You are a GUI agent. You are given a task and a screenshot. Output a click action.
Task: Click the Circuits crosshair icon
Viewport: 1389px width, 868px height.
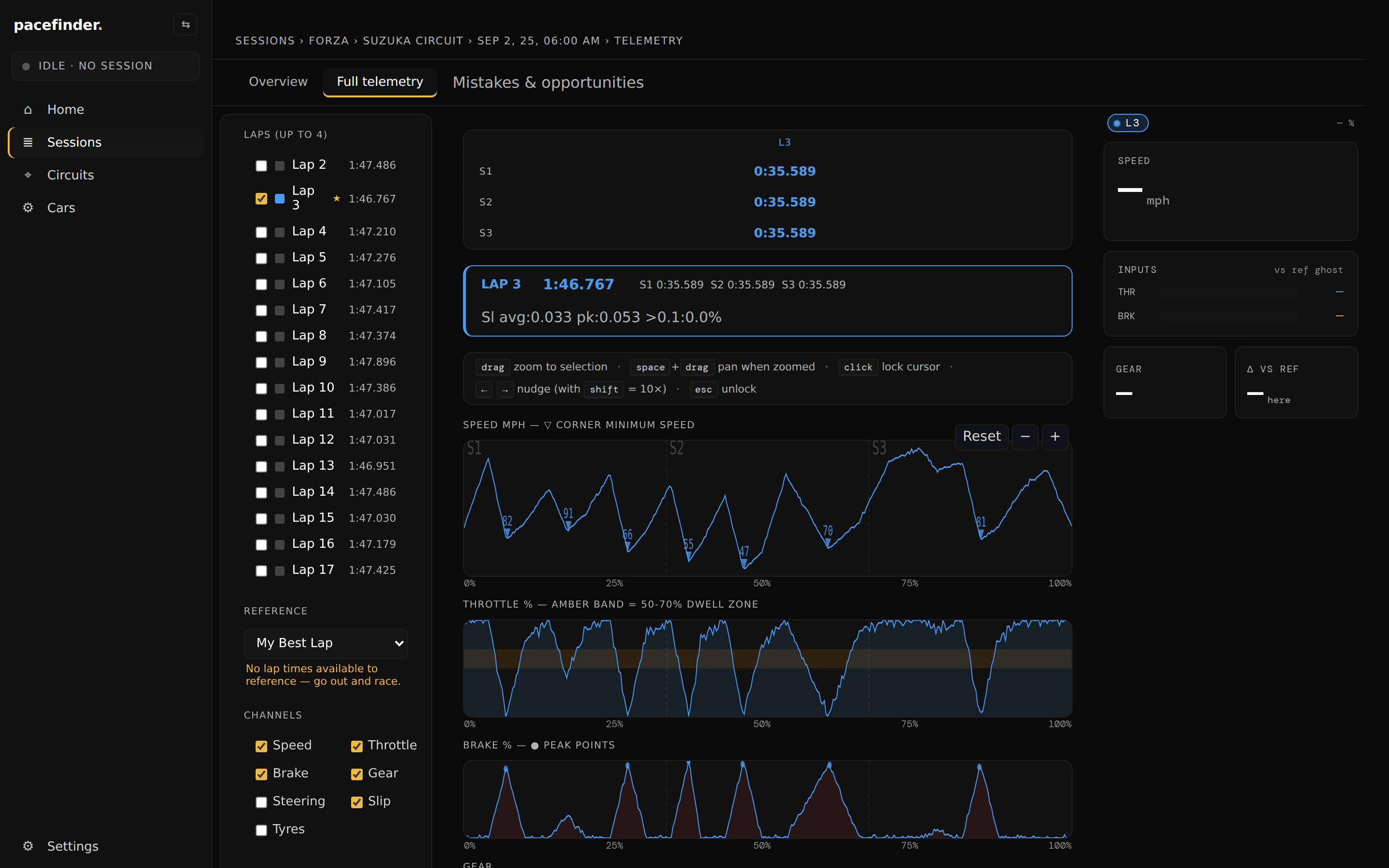coord(27,175)
